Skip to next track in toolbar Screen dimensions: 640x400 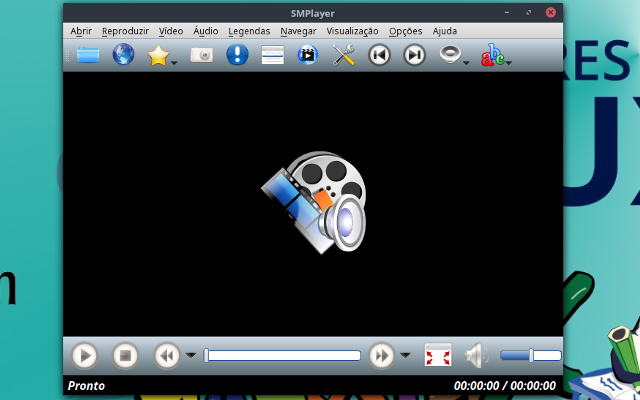tap(414, 55)
